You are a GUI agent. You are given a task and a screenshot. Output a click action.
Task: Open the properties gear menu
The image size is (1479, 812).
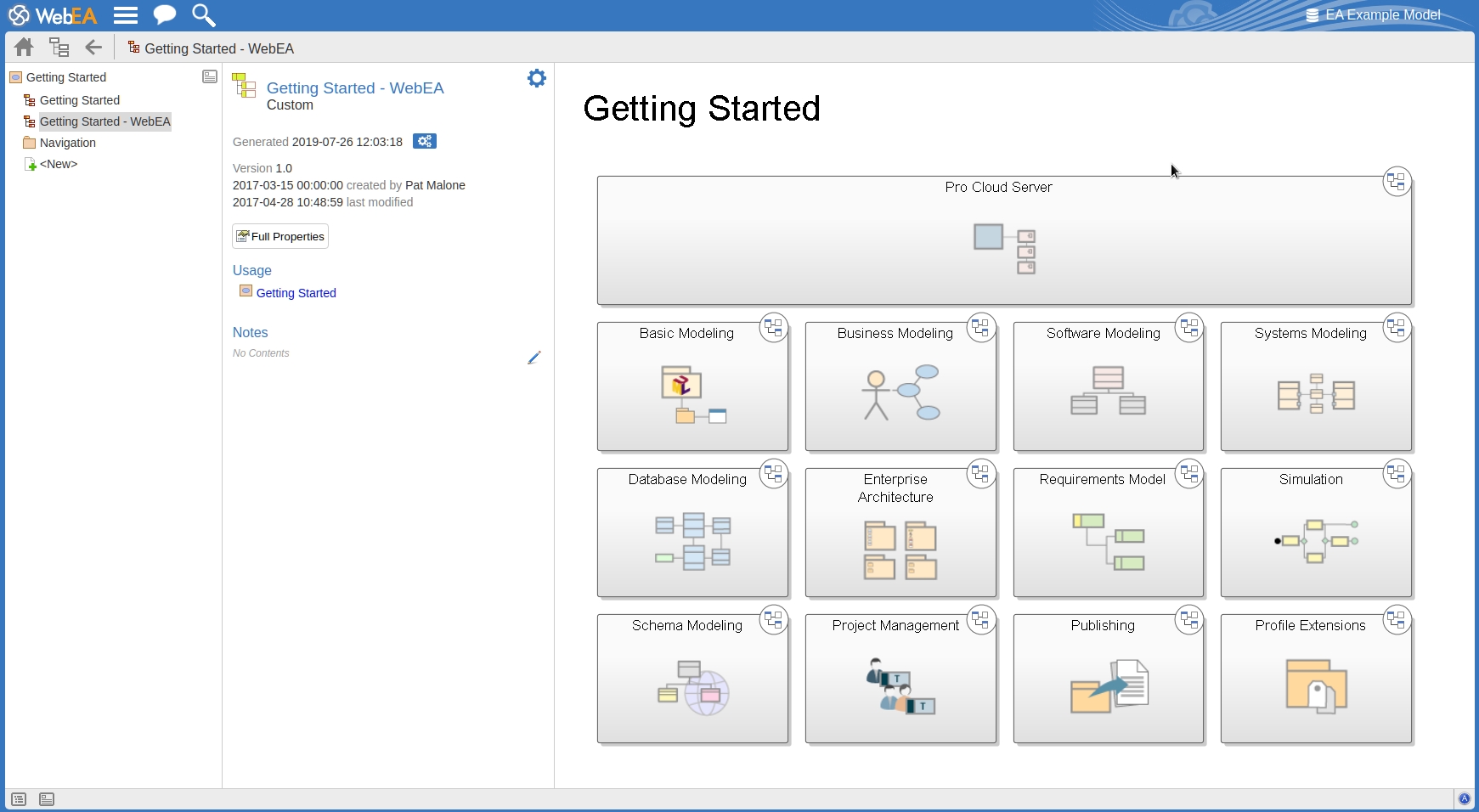tap(536, 79)
